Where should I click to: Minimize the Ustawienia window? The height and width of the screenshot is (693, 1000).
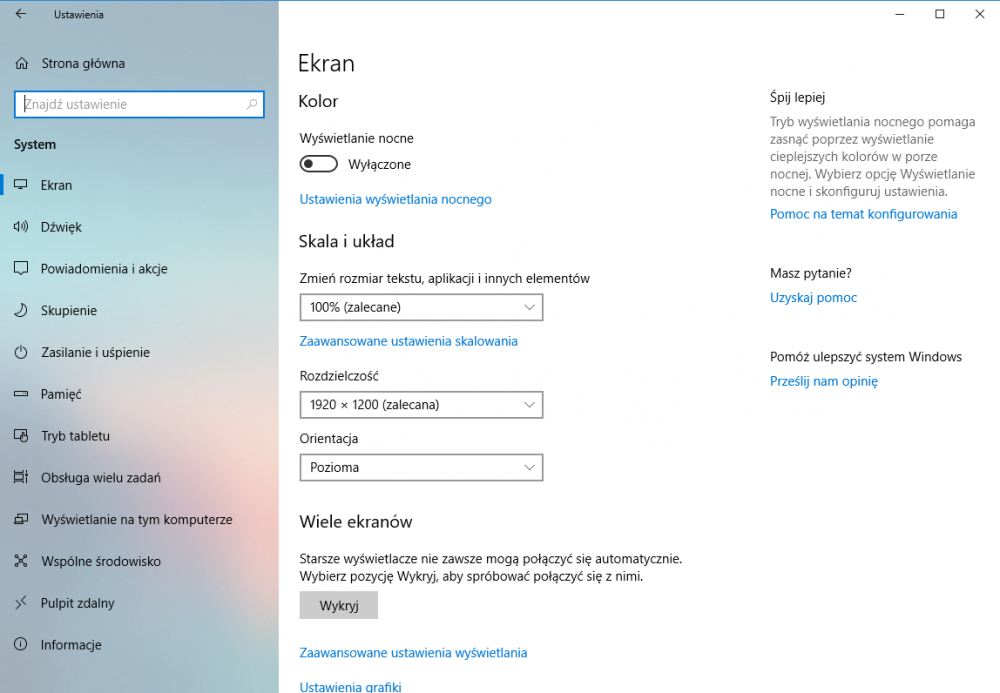click(x=900, y=14)
